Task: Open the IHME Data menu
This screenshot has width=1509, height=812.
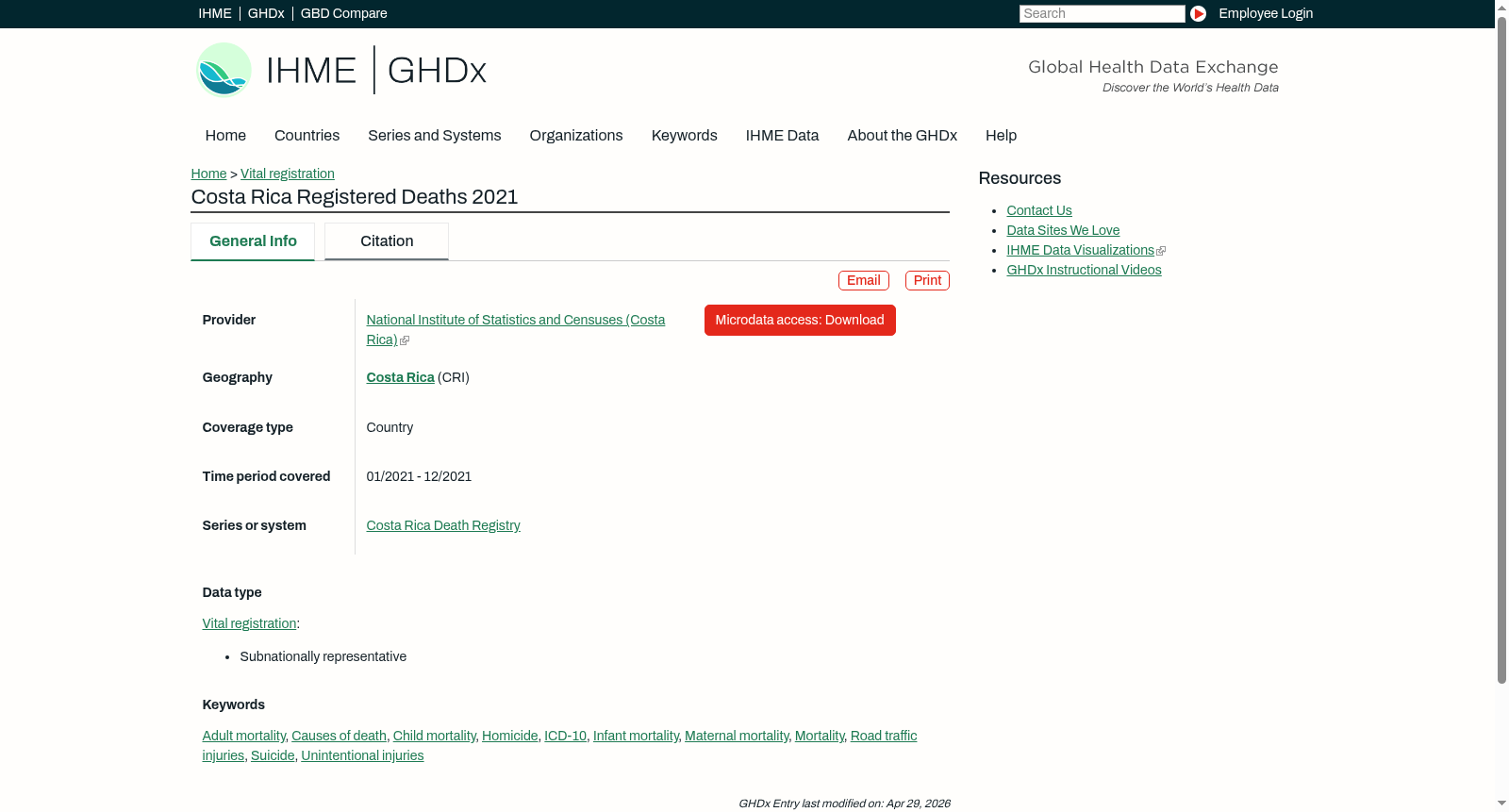Action: tap(782, 136)
